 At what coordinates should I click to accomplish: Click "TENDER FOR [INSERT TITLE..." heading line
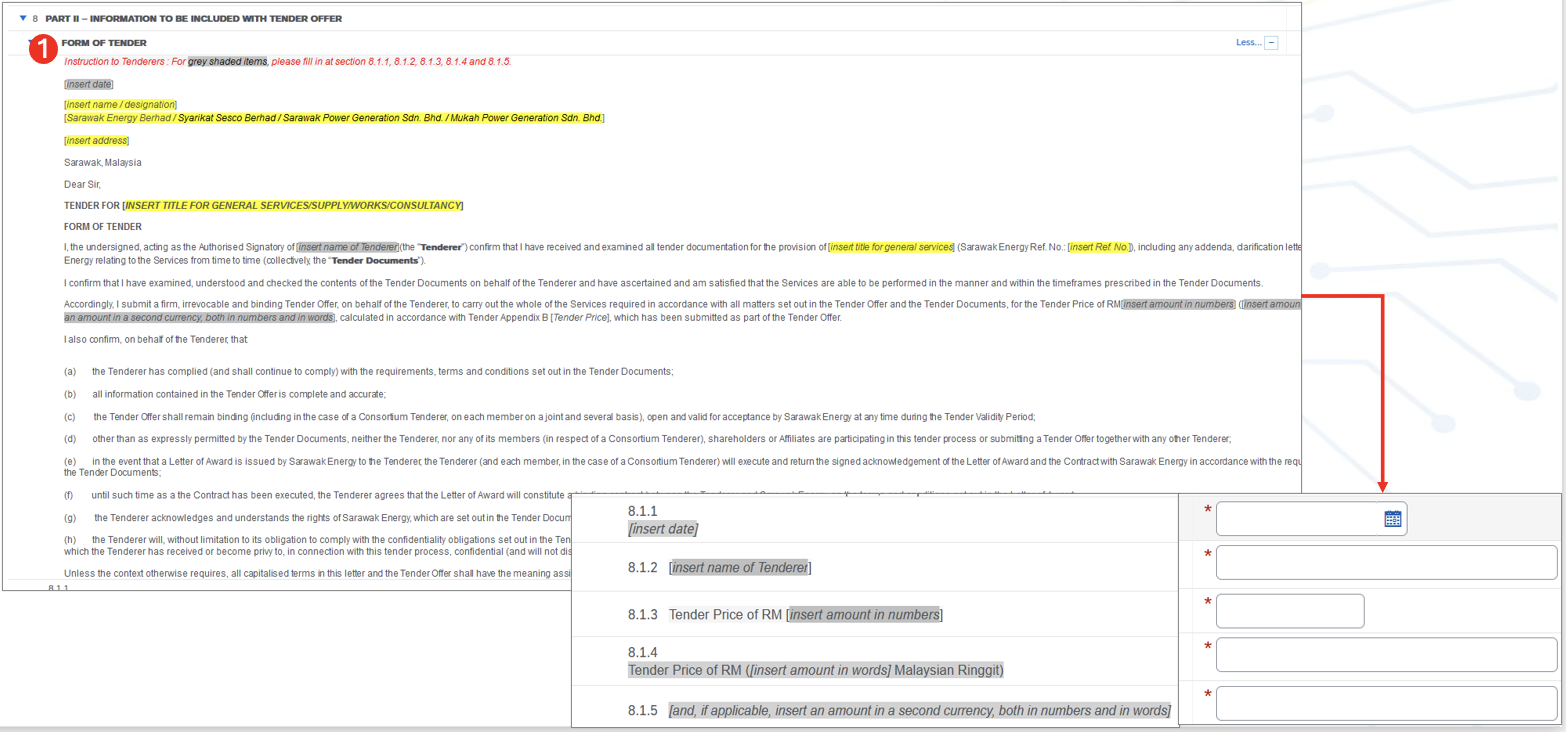pos(264,205)
